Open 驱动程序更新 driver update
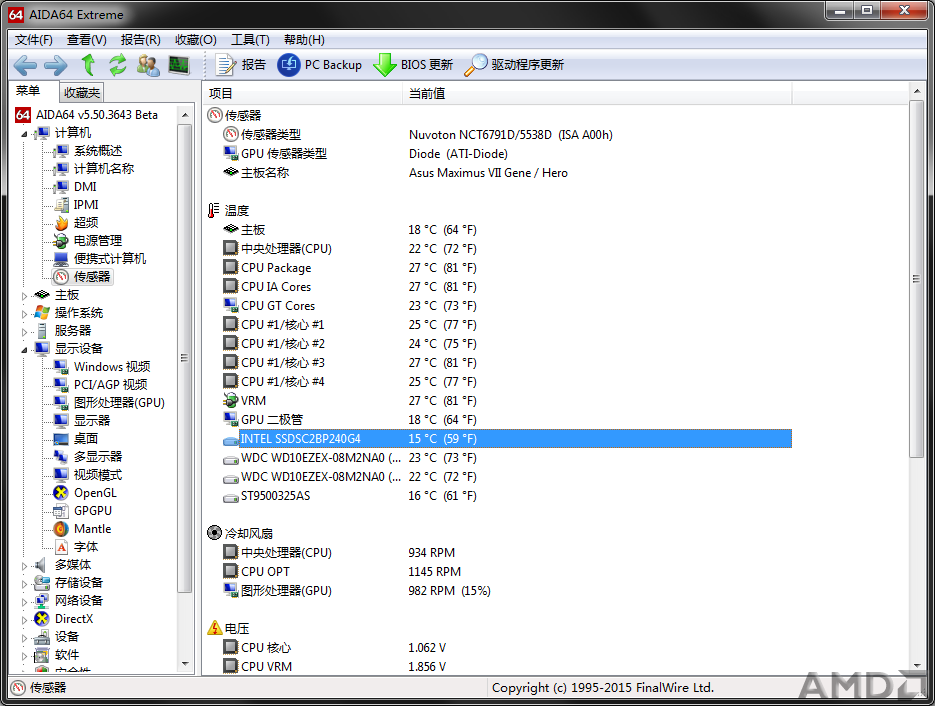Screen dimensions: 935x706 click(513, 64)
